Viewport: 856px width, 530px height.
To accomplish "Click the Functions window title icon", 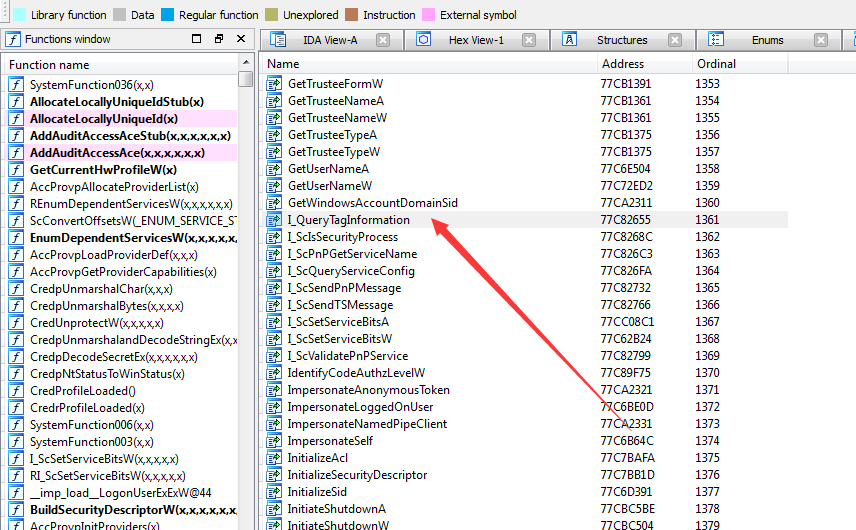I will click(x=13, y=39).
